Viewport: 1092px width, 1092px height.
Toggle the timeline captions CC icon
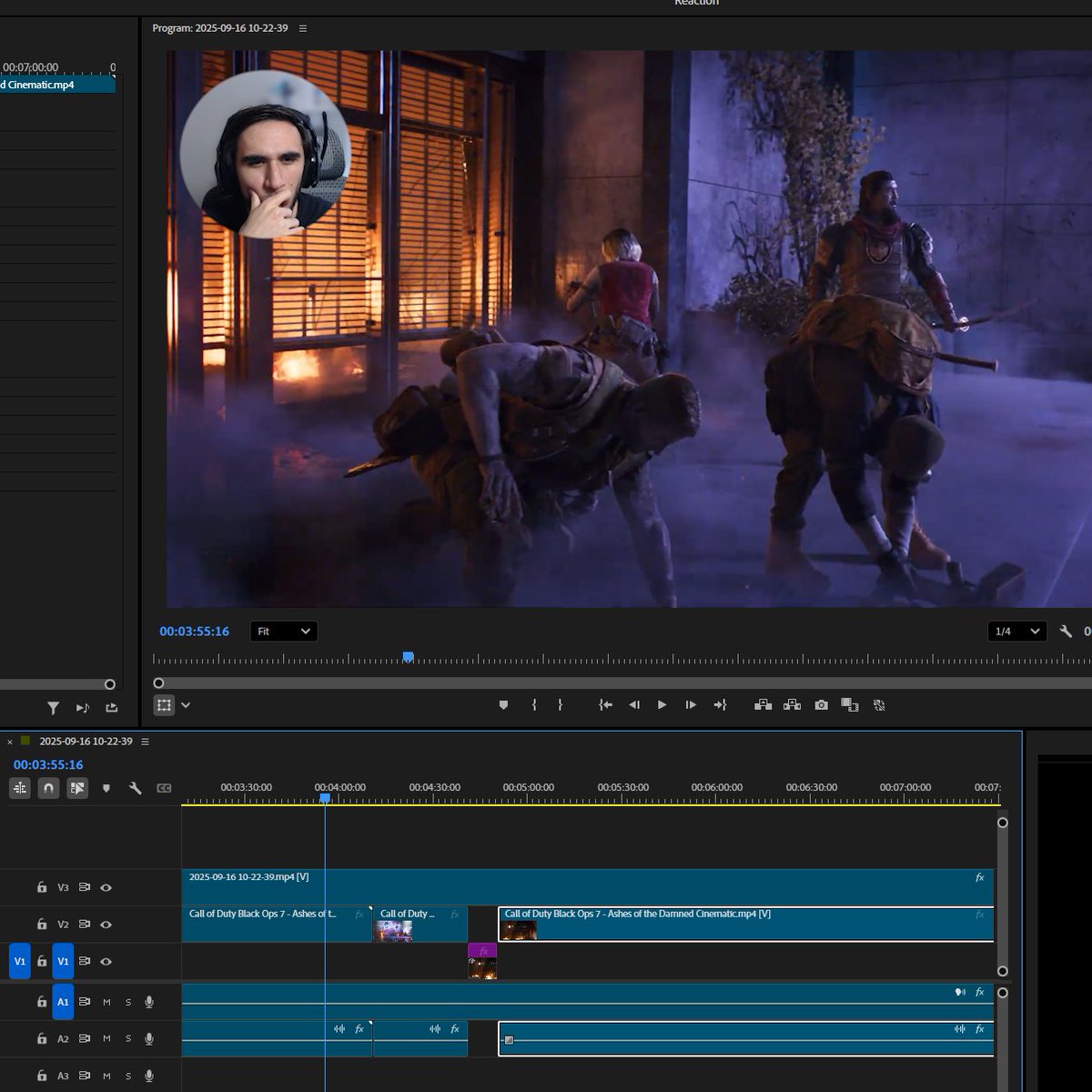point(164,788)
